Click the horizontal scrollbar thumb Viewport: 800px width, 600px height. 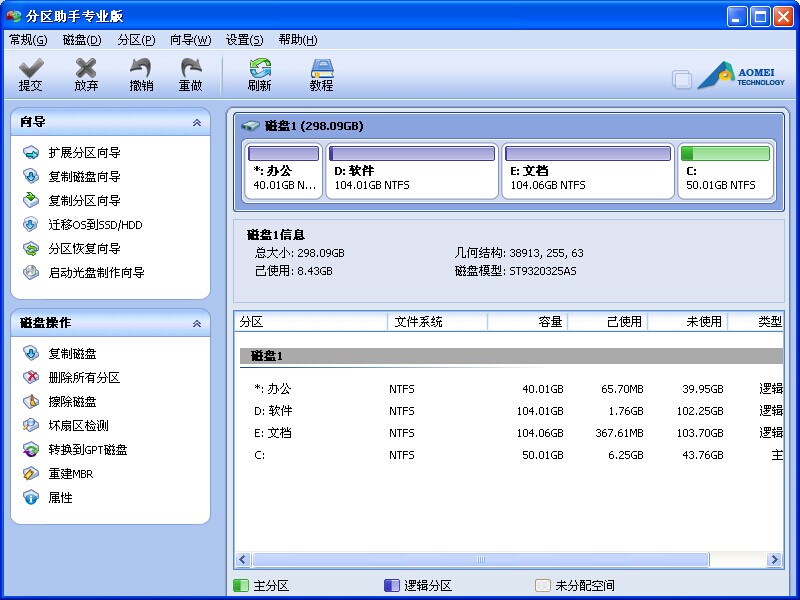click(x=481, y=560)
